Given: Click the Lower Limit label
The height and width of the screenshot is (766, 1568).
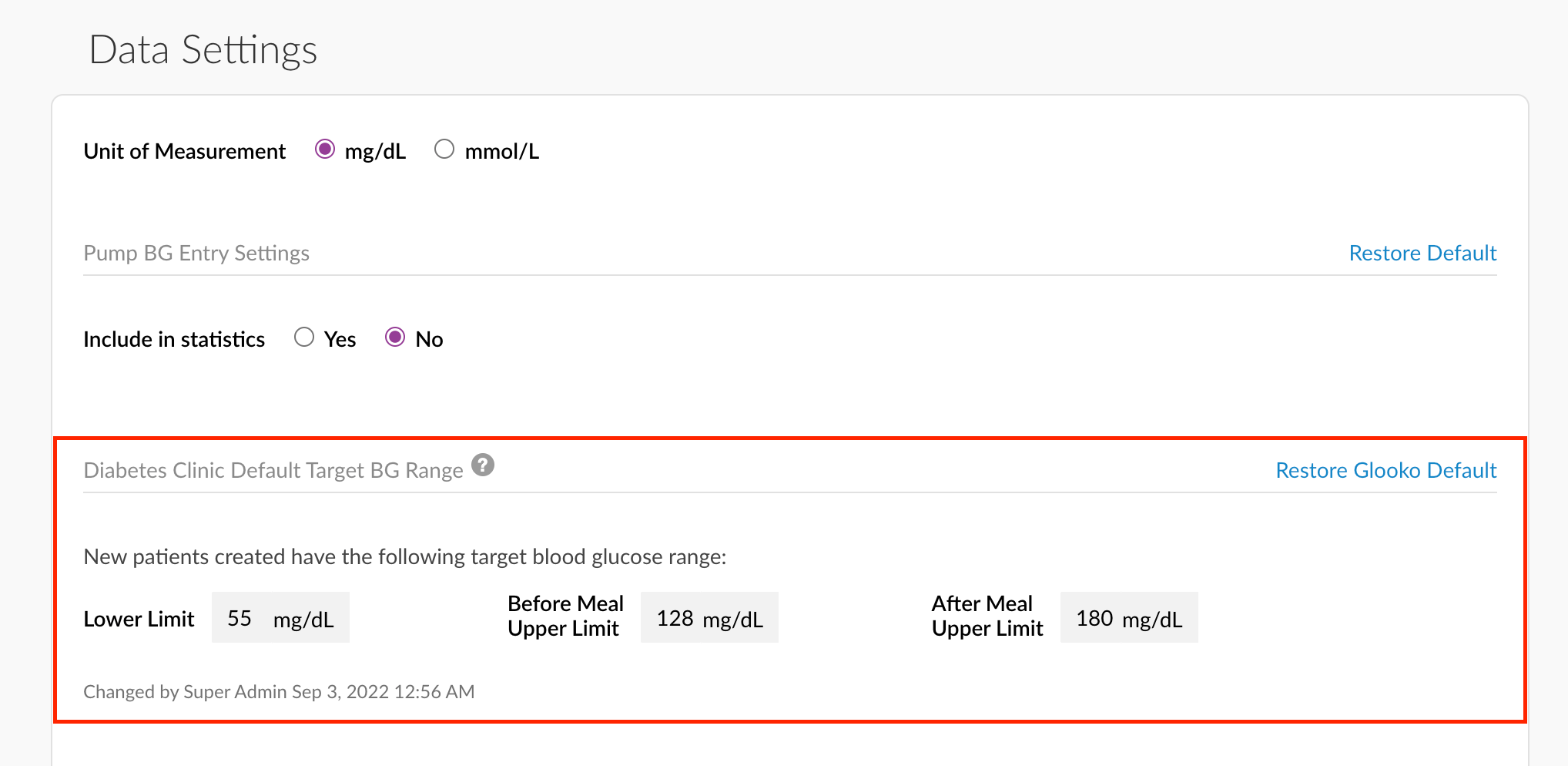Looking at the screenshot, I should [139, 618].
